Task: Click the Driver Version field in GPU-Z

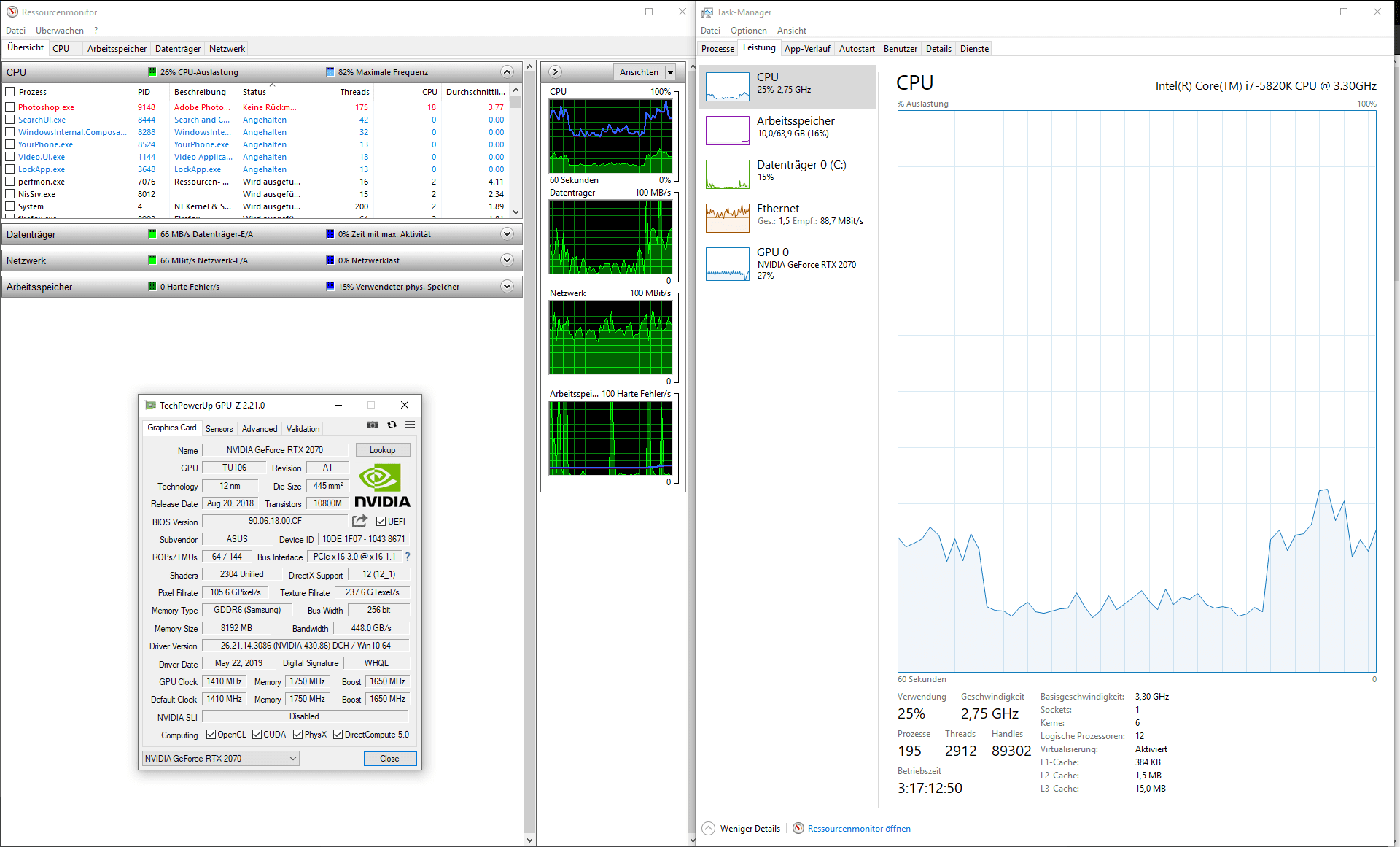Action: click(306, 646)
